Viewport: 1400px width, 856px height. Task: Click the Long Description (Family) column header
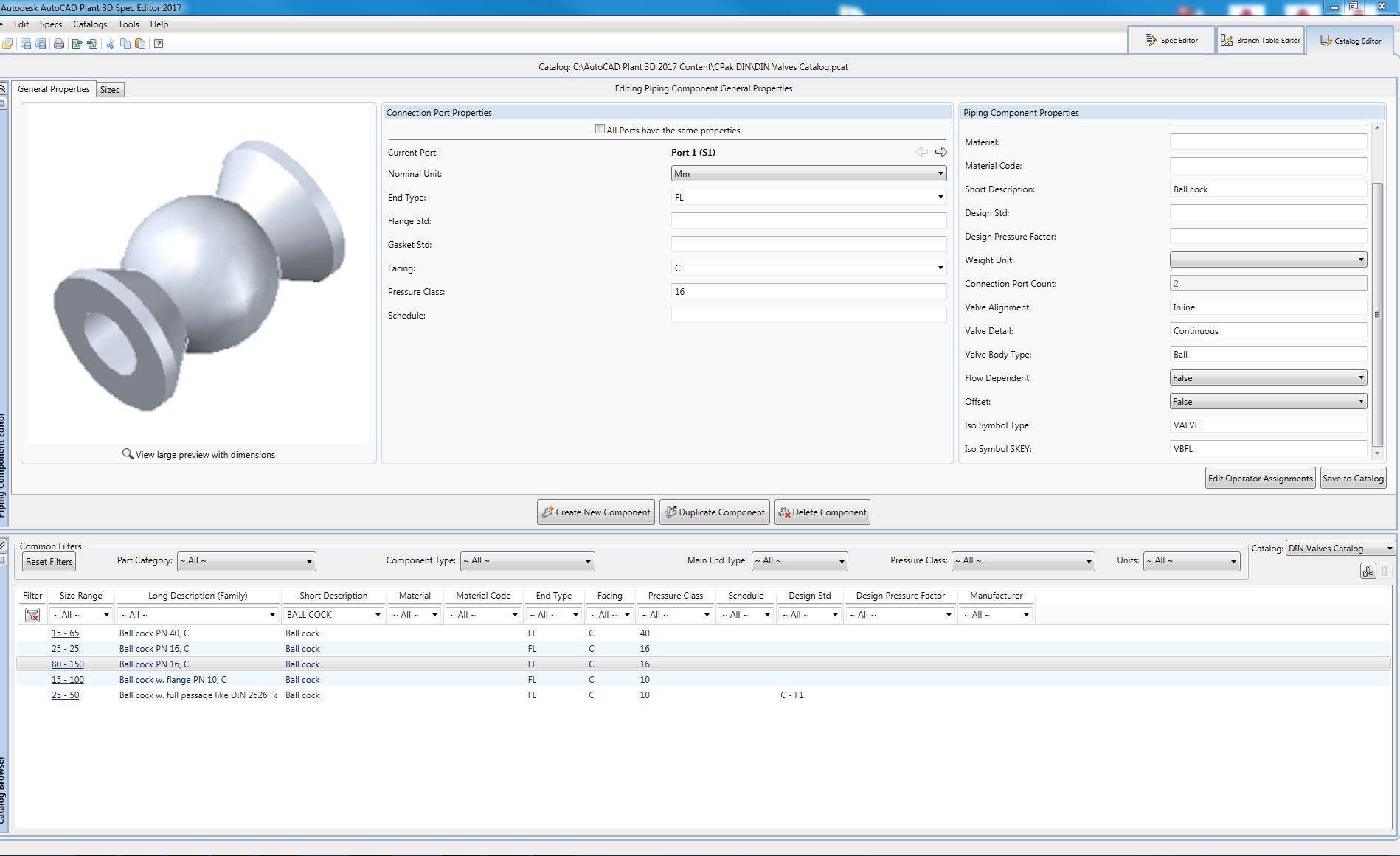[198, 596]
